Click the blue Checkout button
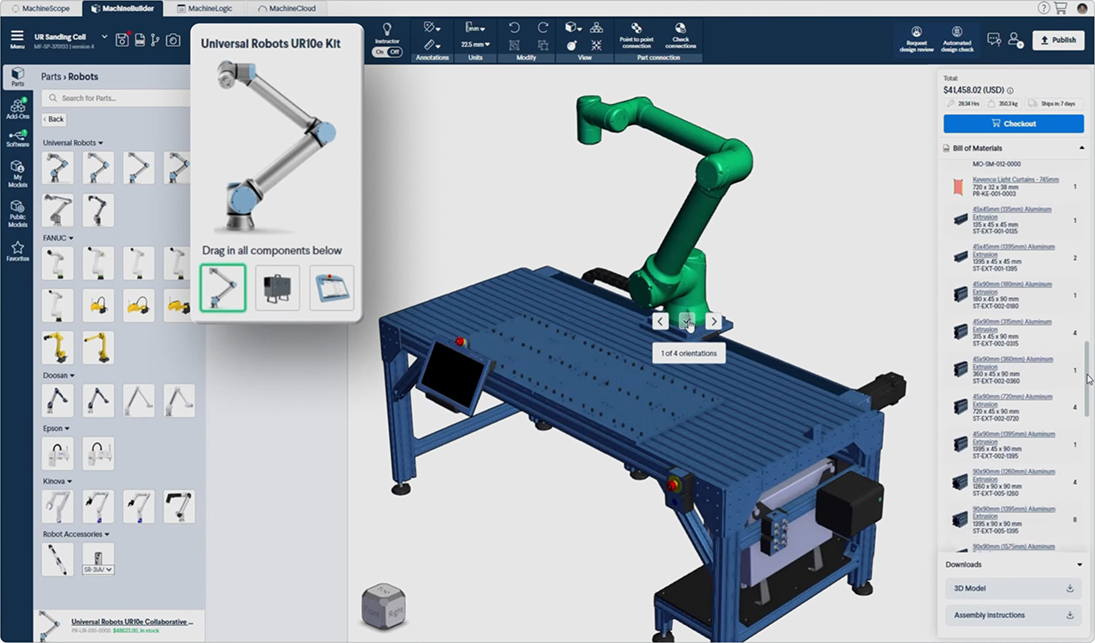Screen dimensions: 1095x643 1013,124
